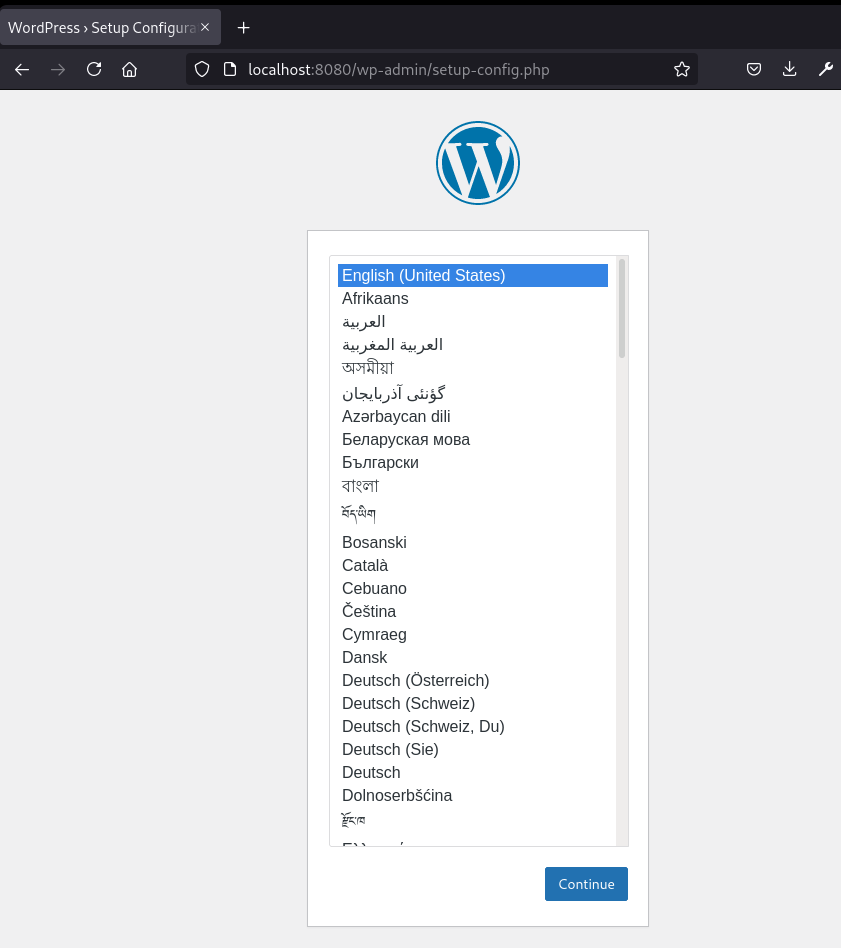Open tracking protection shield info

[x=202, y=70]
